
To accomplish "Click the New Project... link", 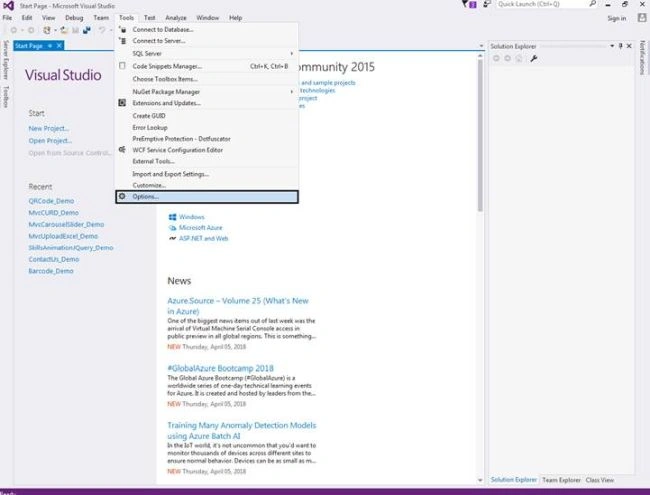I will click(x=49, y=129).
